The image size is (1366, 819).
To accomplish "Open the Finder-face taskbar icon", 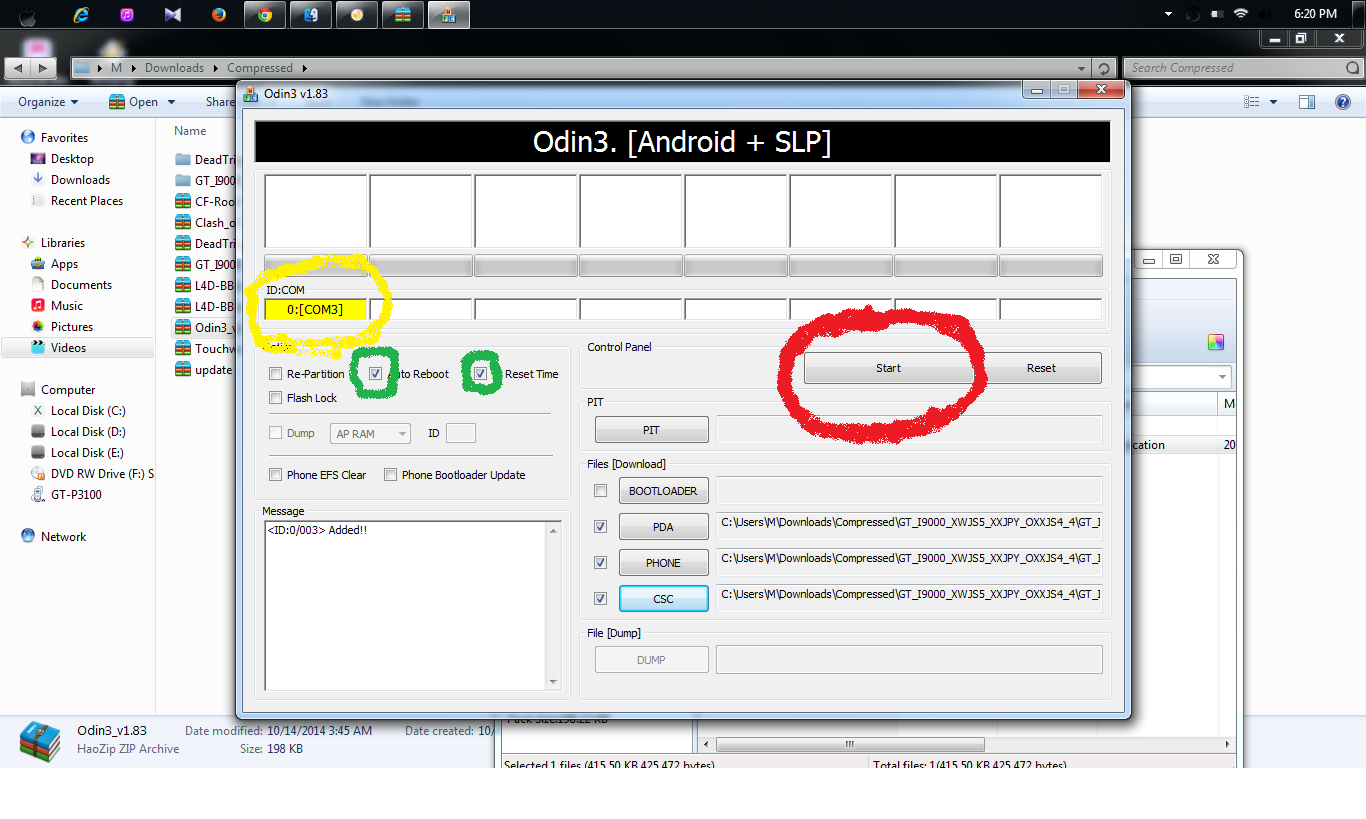I will point(311,14).
